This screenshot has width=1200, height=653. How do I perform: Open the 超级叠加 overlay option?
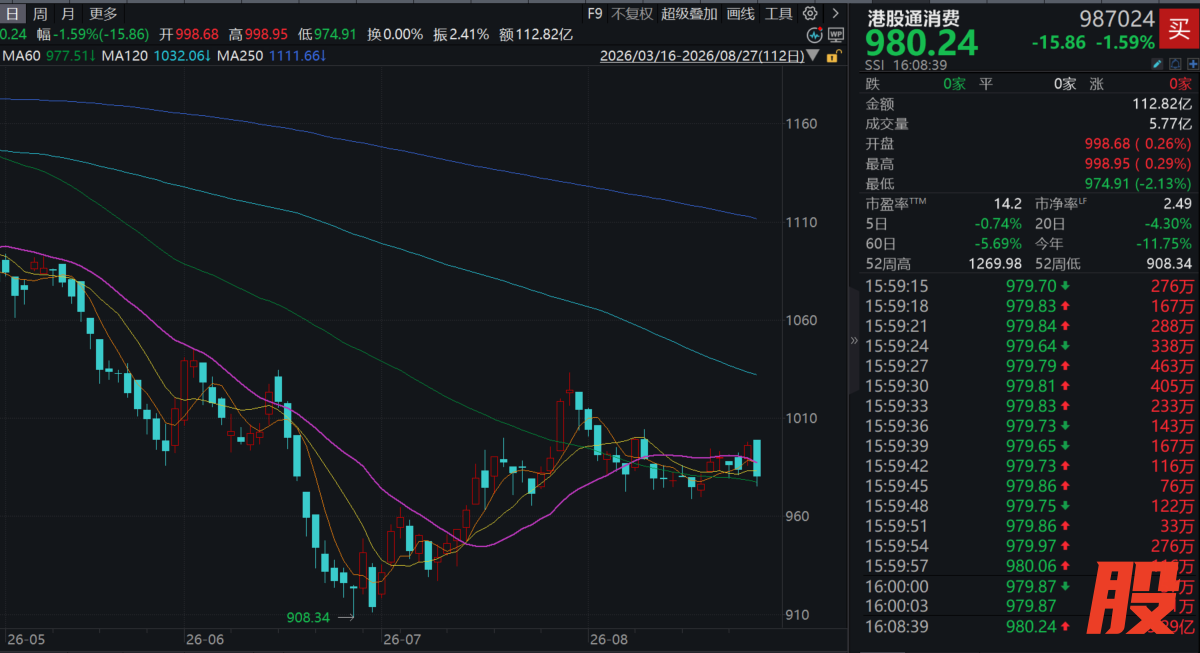click(x=689, y=14)
